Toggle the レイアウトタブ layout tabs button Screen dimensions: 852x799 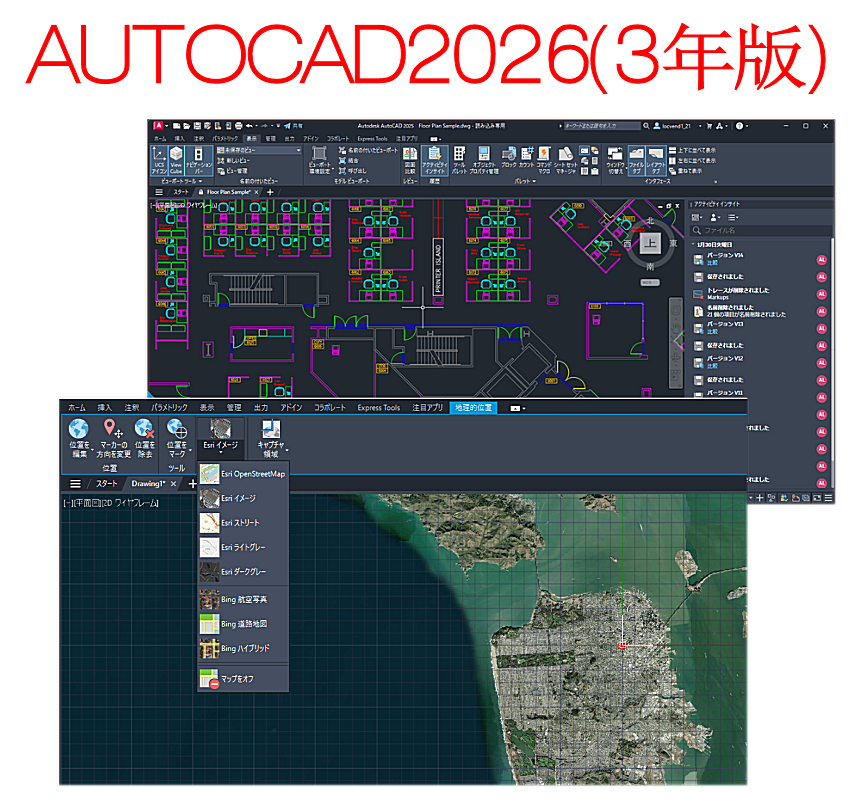point(656,160)
